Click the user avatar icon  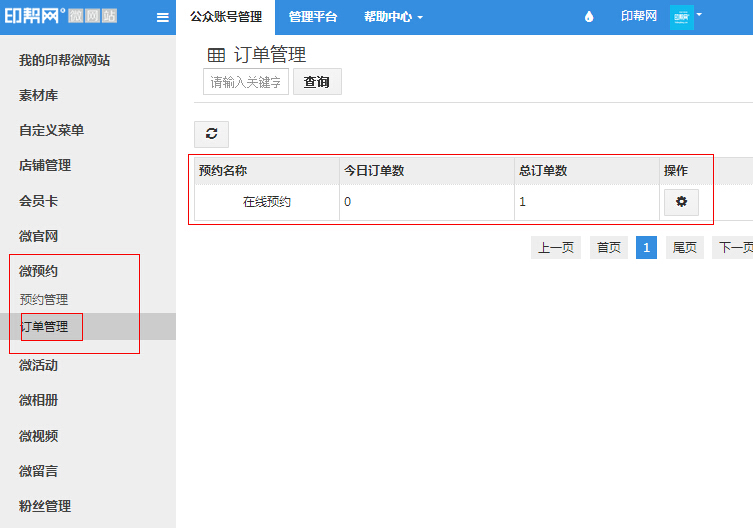click(x=681, y=17)
